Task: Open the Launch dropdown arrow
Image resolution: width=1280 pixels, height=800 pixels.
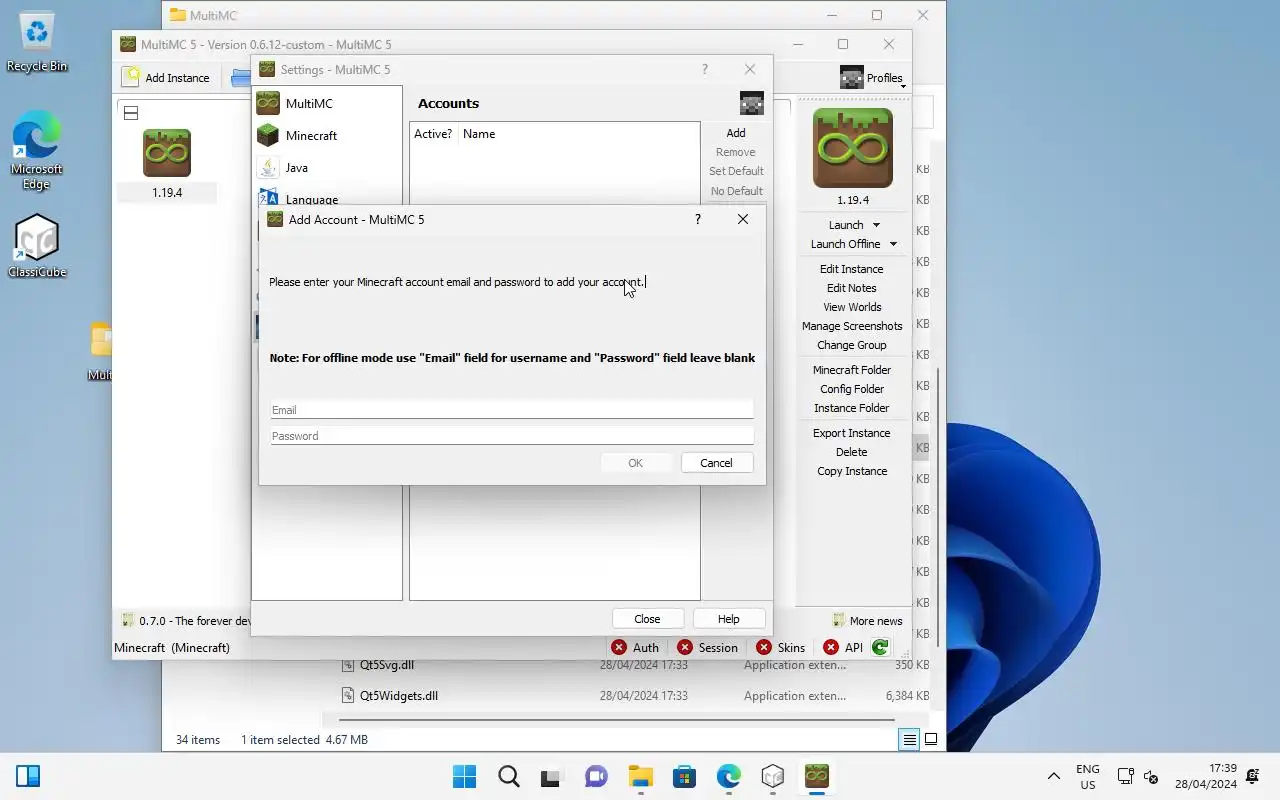Action: click(x=877, y=225)
